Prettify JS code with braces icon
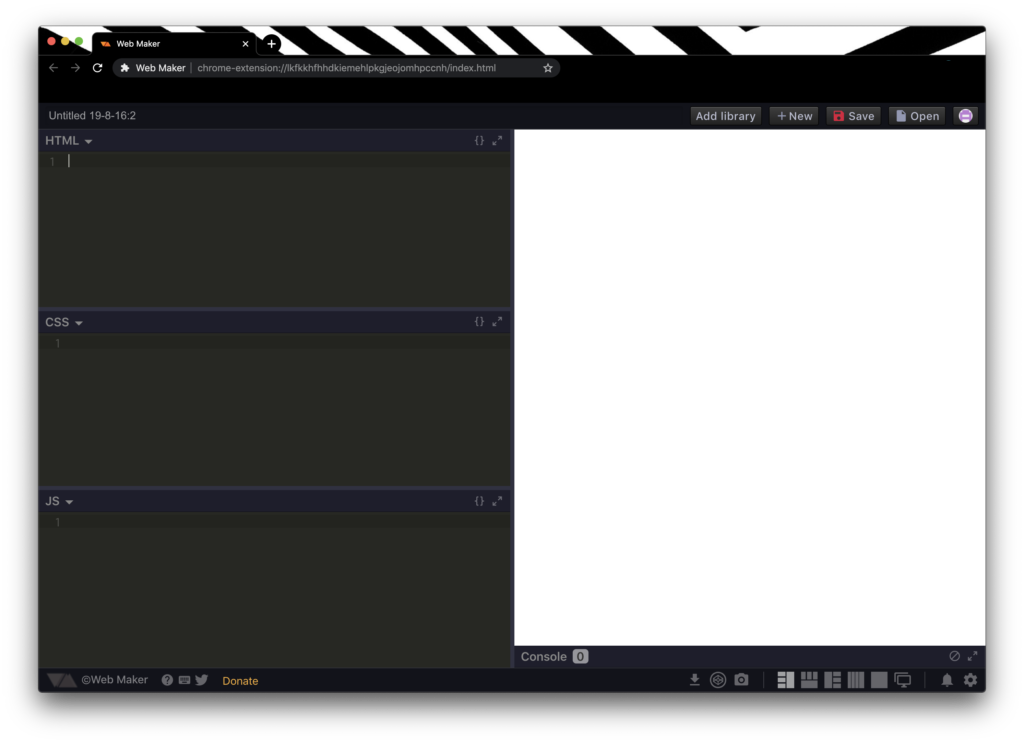1024x743 pixels. tap(479, 501)
